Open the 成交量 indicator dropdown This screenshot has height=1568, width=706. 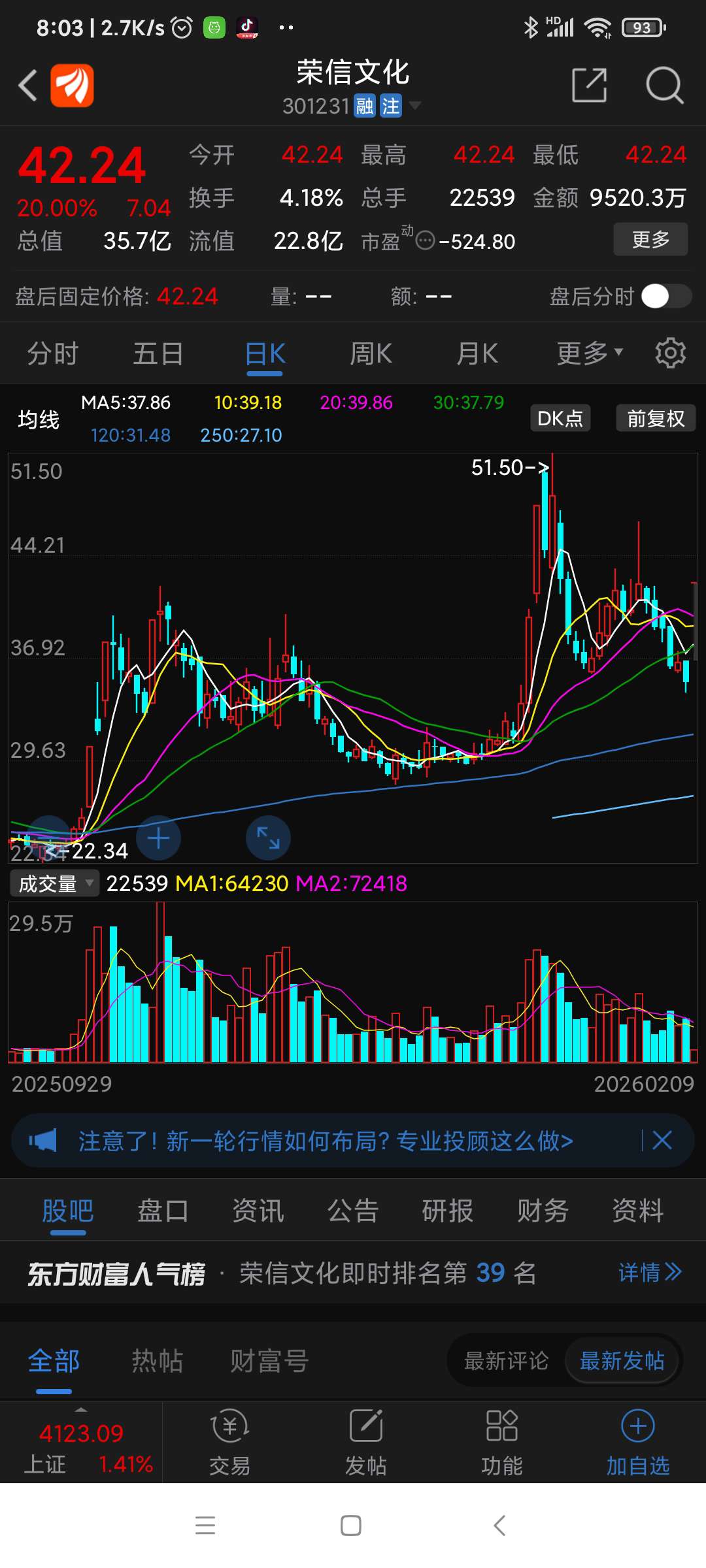(54, 884)
